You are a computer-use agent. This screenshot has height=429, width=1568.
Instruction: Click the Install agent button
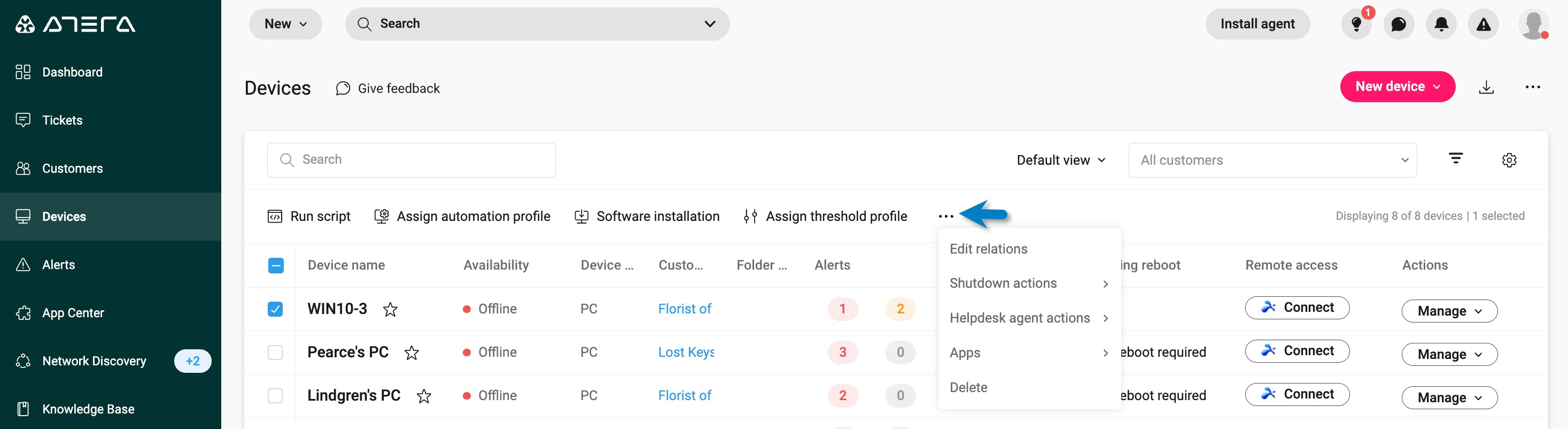[1257, 24]
